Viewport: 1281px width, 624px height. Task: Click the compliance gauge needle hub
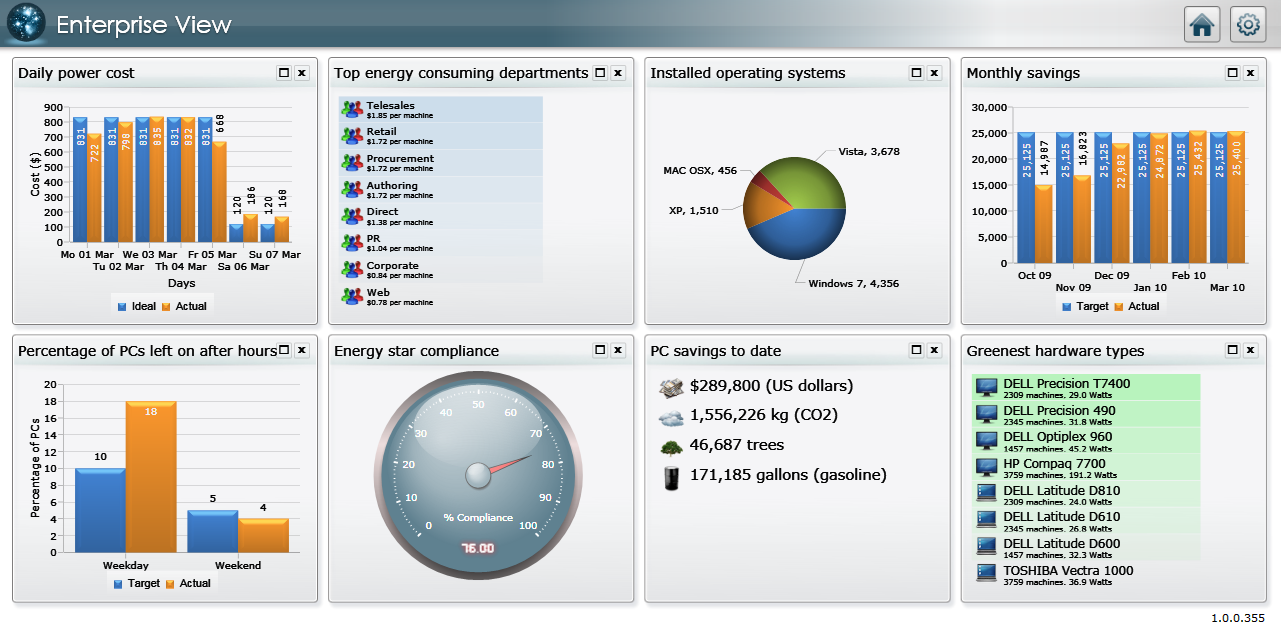479,475
